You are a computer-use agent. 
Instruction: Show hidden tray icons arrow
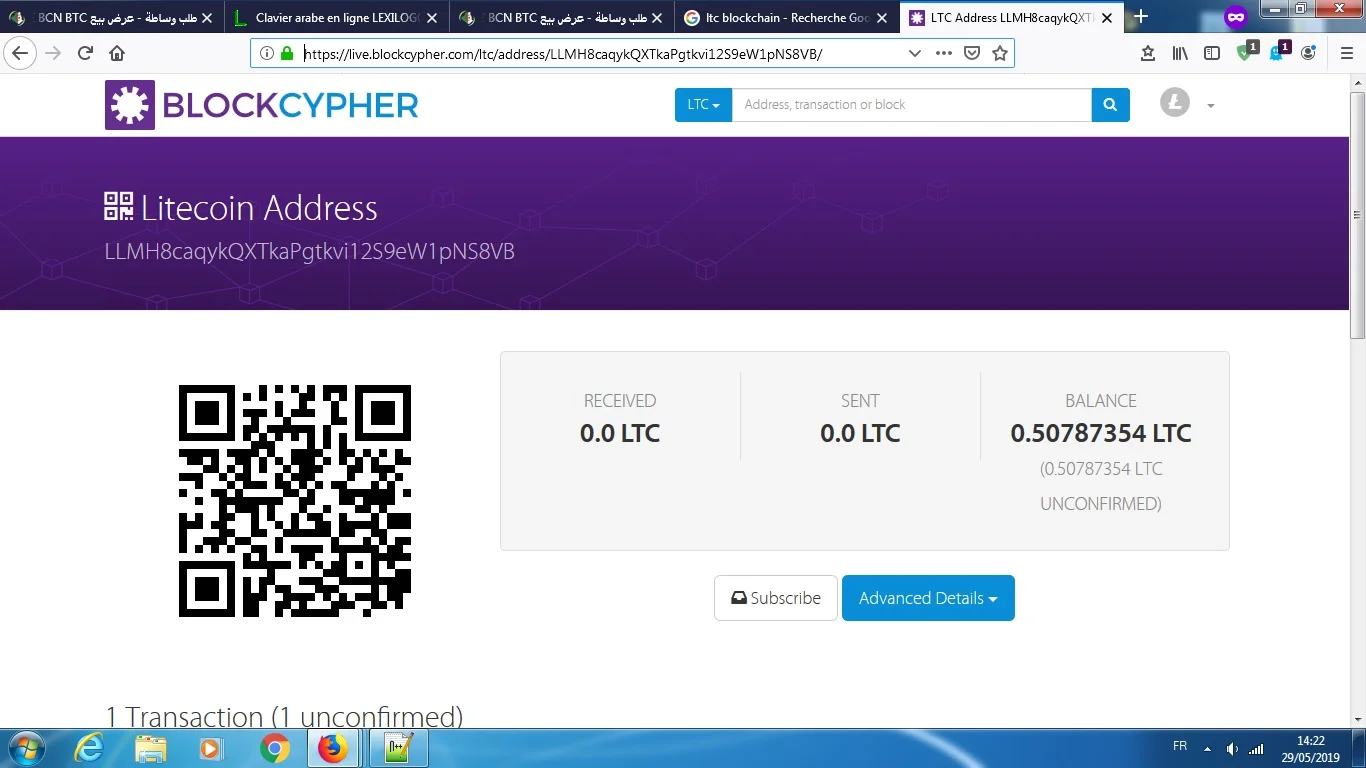pyautogui.click(x=1209, y=748)
